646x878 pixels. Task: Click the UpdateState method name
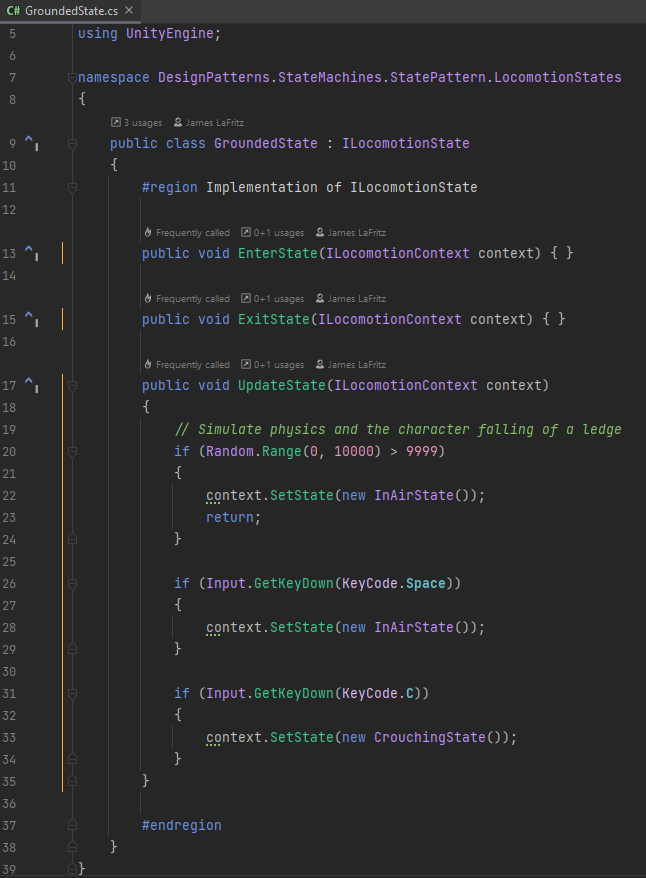coord(282,386)
